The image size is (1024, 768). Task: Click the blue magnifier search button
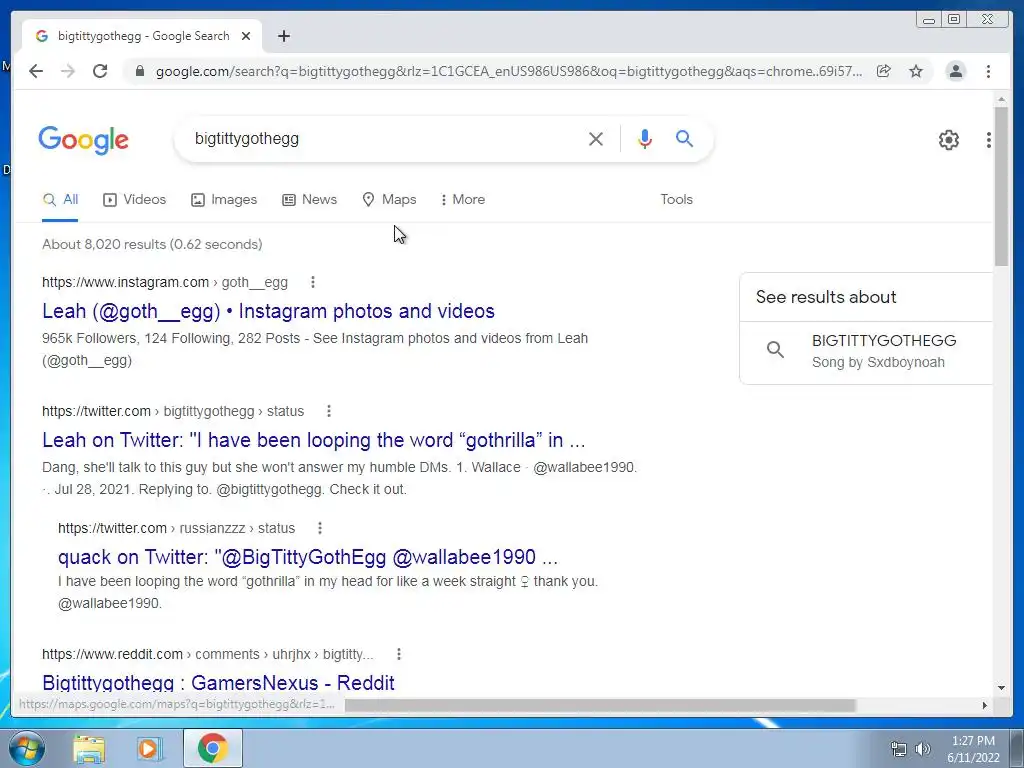coord(684,138)
